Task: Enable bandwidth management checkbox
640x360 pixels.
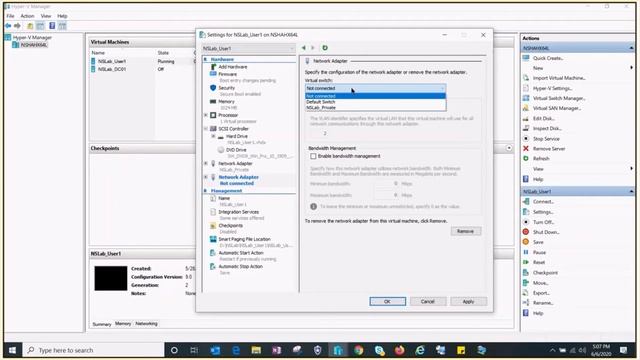Action: (313, 156)
